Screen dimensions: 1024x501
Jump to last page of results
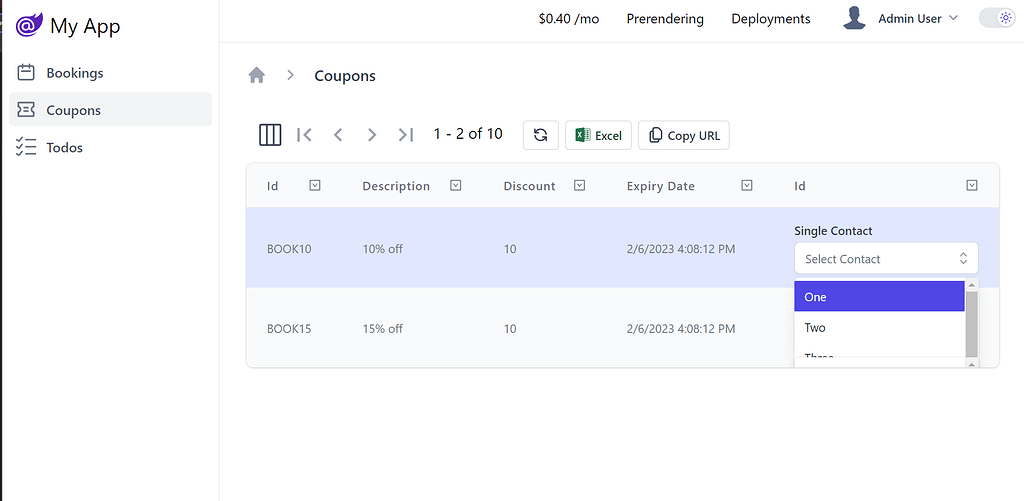pos(405,135)
